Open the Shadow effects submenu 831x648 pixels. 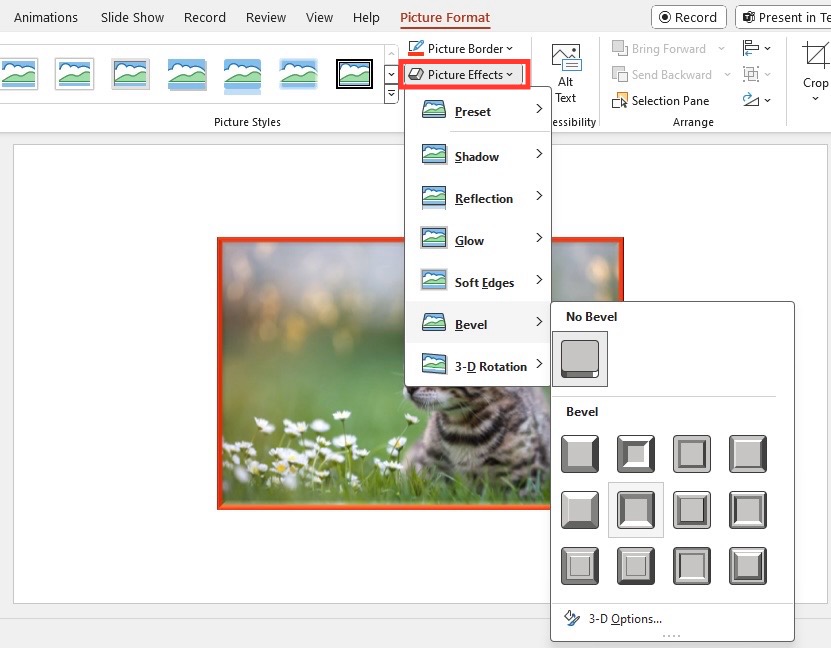tap(478, 155)
